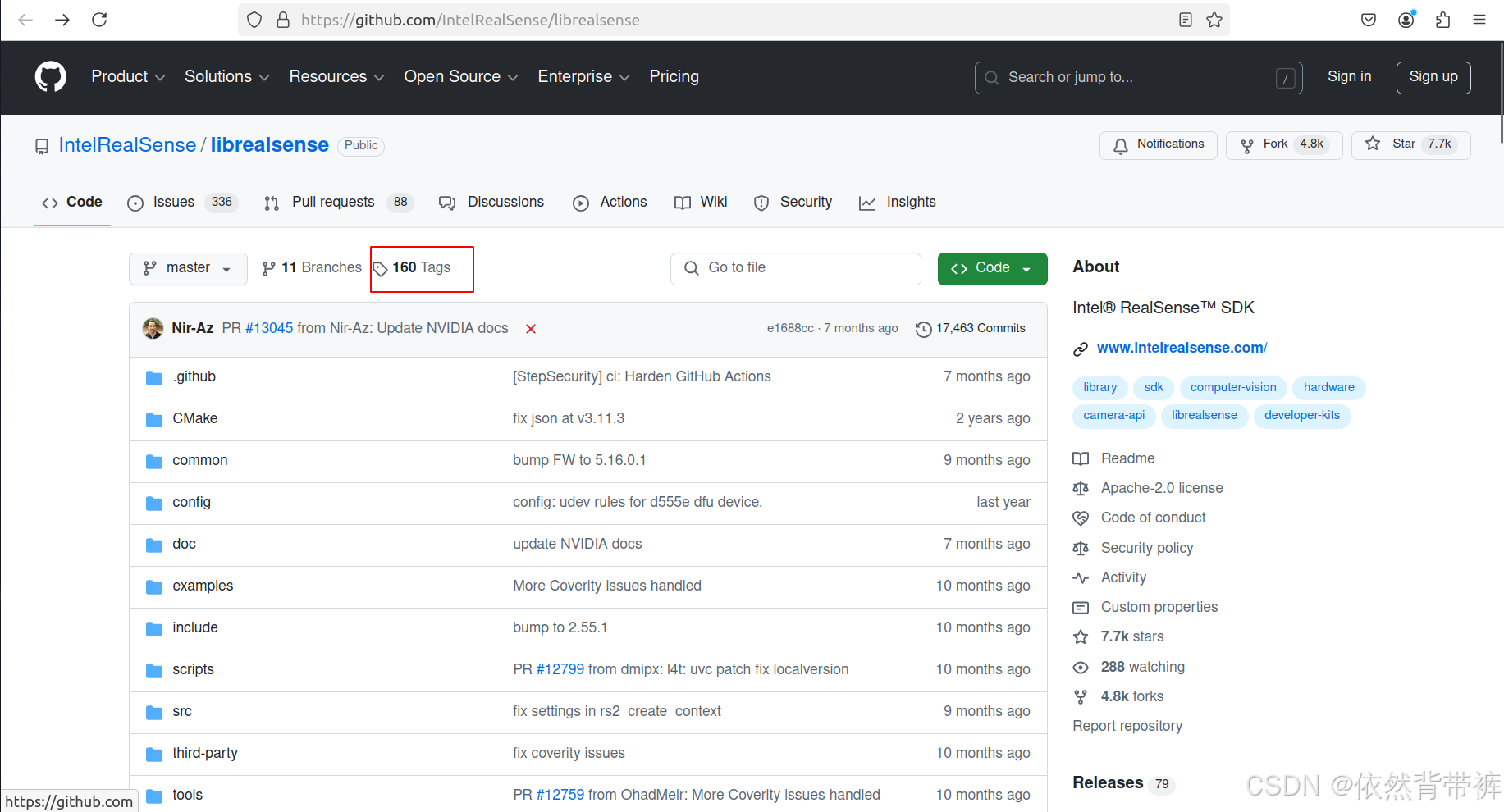Screen dimensions: 1504x812
Task: Open the Insights tab
Action: click(x=897, y=202)
